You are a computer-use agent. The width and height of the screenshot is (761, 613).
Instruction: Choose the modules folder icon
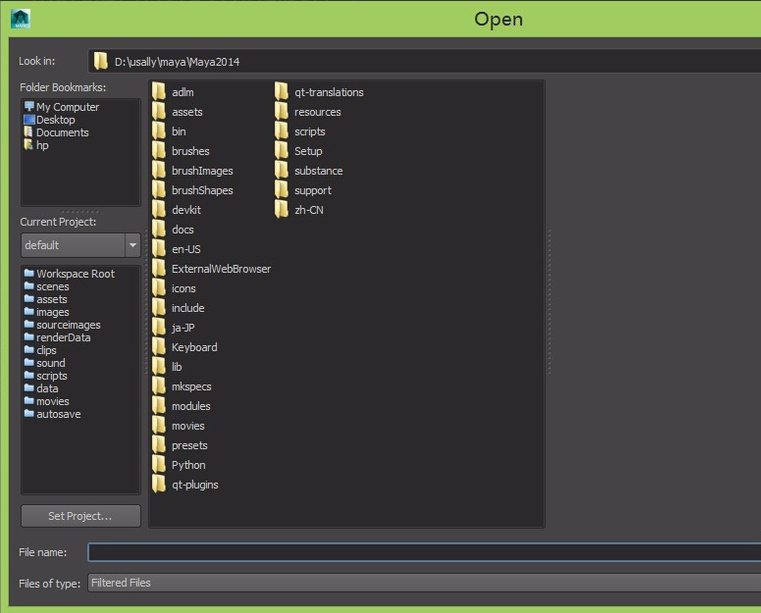(159, 406)
